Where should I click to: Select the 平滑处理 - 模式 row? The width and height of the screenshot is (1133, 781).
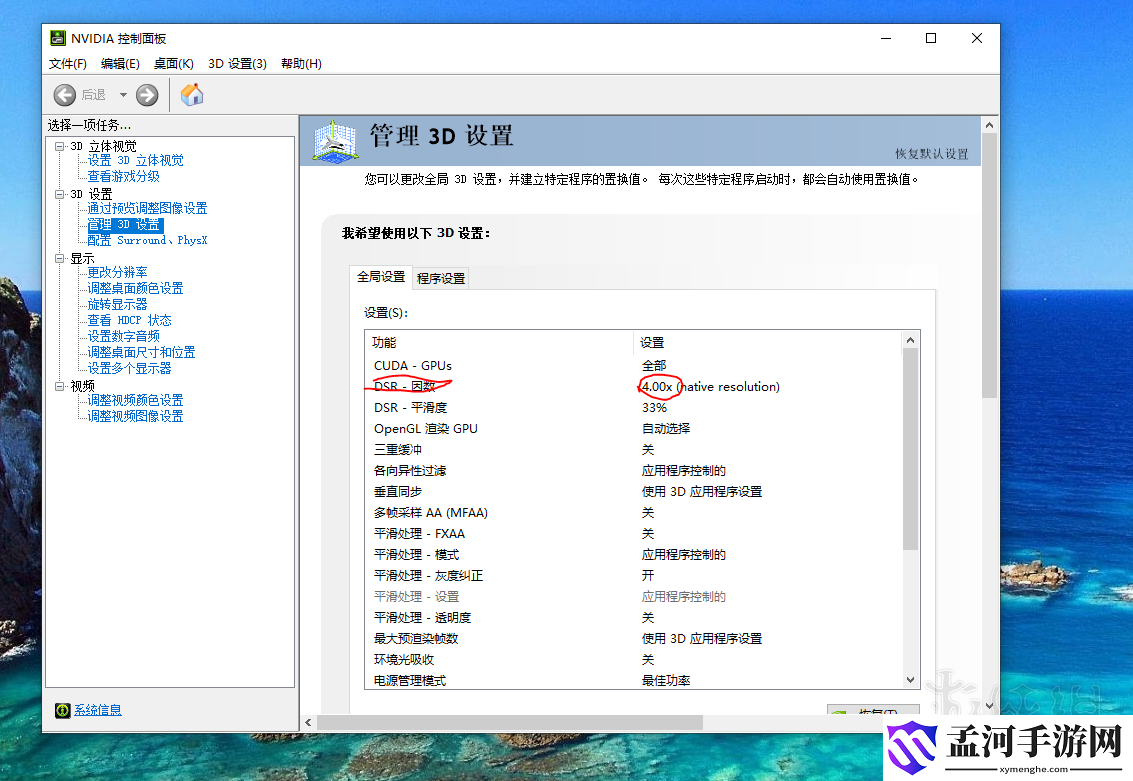[x=634, y=554]
